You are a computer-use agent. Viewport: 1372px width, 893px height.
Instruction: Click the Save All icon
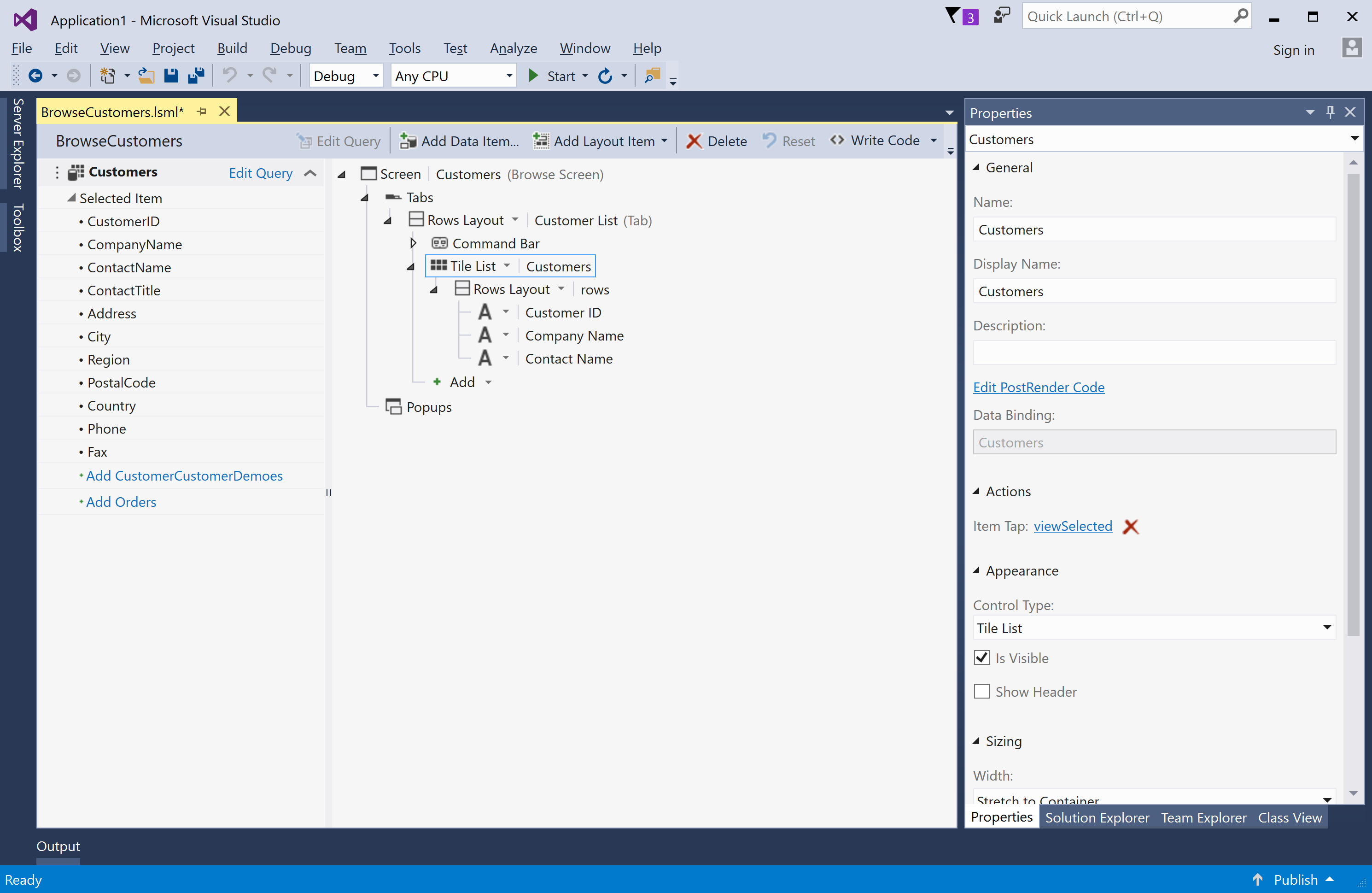[197, 76]
